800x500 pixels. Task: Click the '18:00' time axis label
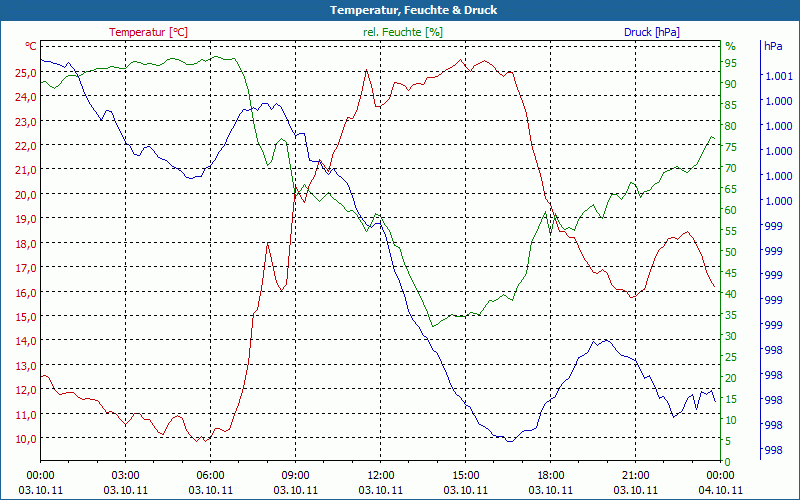tap(551, 476)
